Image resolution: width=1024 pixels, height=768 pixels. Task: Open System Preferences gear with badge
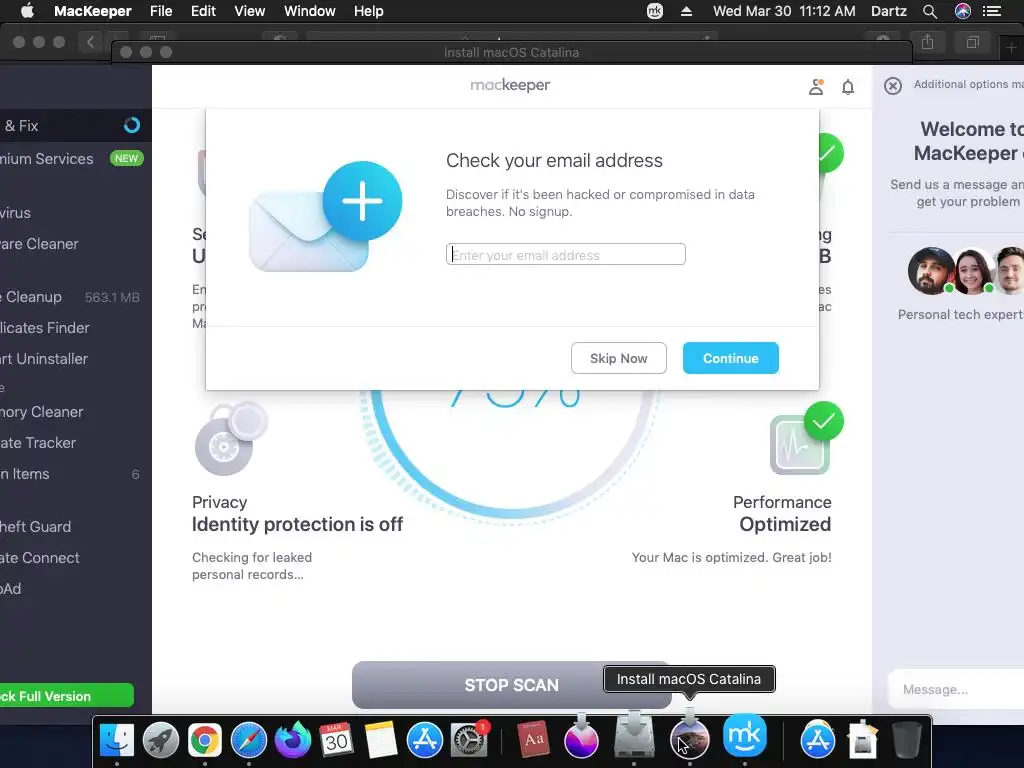click(x=469, y=741)
